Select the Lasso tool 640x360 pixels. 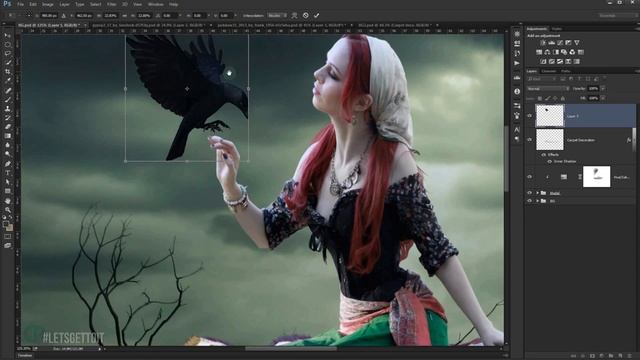tap(8, 53)
